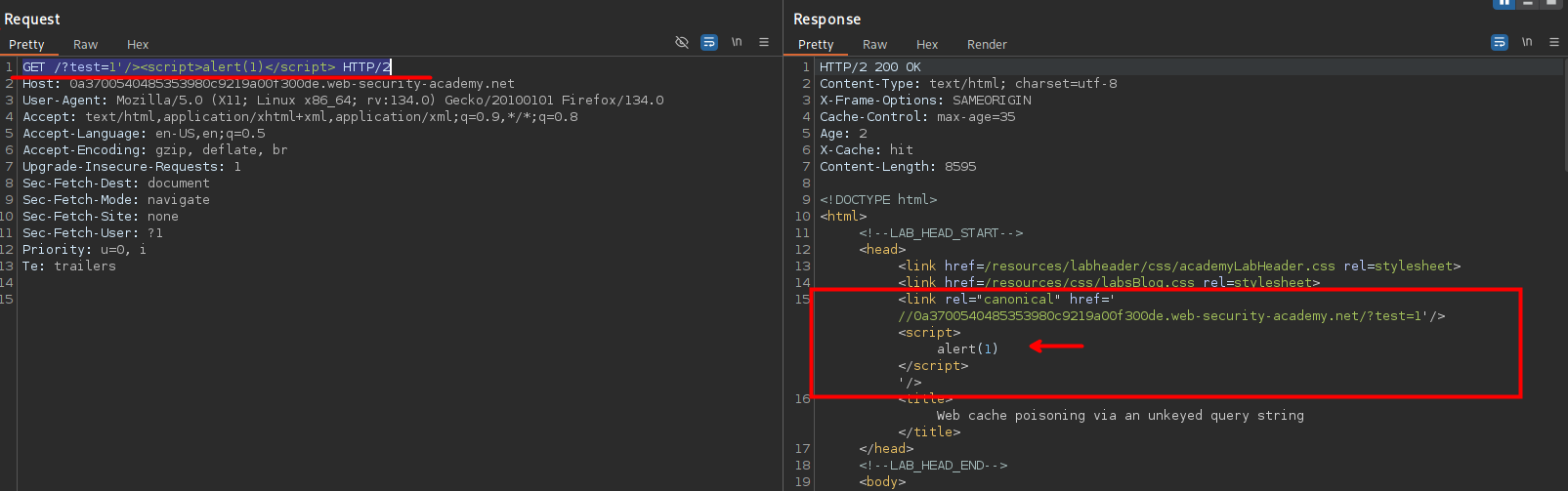
Task: Click the Accept-Encoding: gzip, deflate, br line
Action: [155, 150]
